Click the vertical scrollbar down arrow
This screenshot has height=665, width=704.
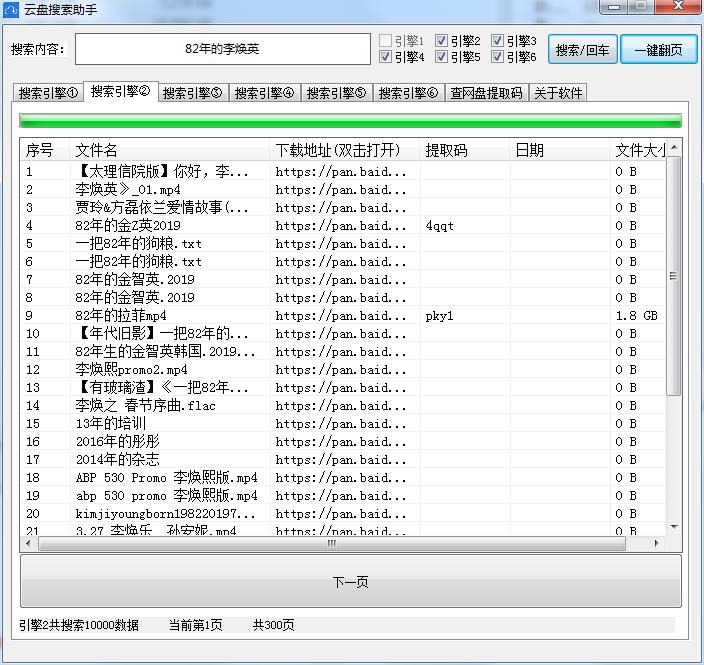[x=674, y=527]
